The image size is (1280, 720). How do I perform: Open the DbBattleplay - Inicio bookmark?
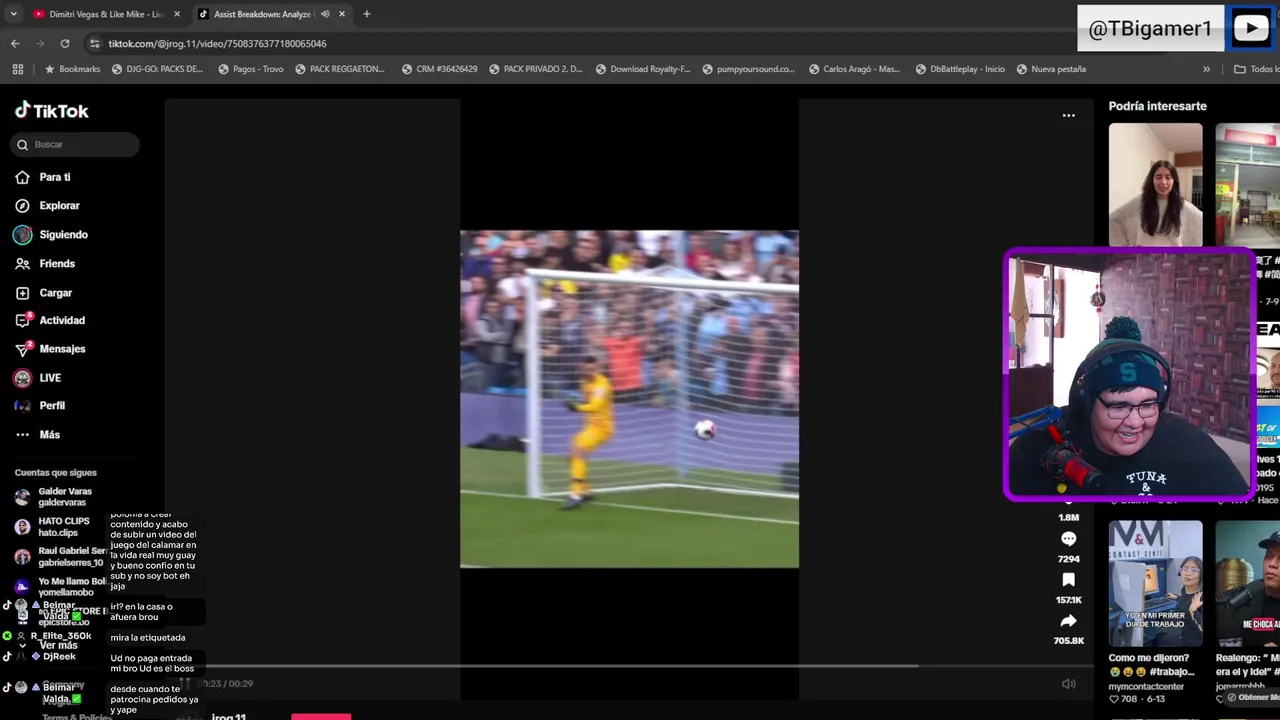point(959,69)
